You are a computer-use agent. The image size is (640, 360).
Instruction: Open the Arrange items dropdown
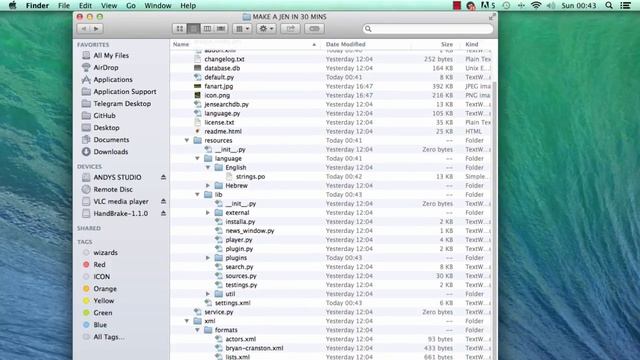[242, 29]
